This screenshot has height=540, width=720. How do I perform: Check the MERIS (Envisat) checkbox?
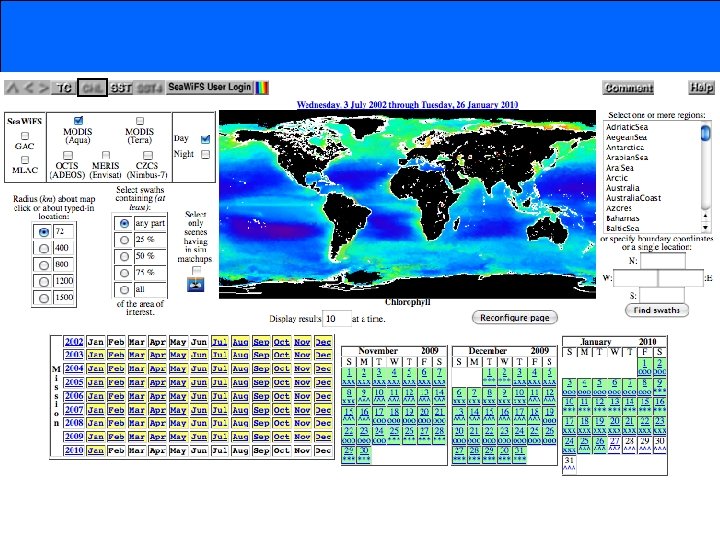pyautogui.click(x=106, y=155)
